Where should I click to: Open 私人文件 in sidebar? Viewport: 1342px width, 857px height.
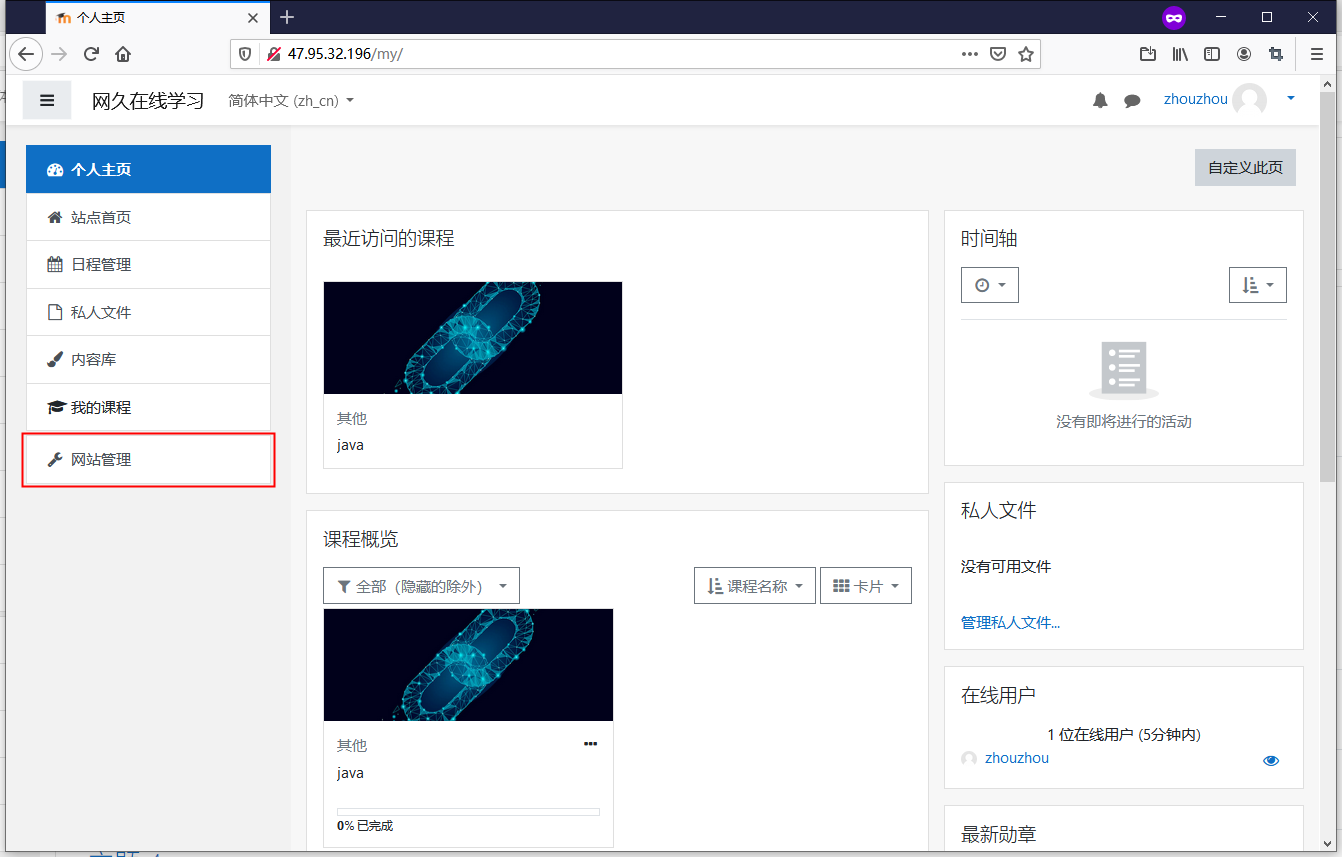(x=148, y=312)
